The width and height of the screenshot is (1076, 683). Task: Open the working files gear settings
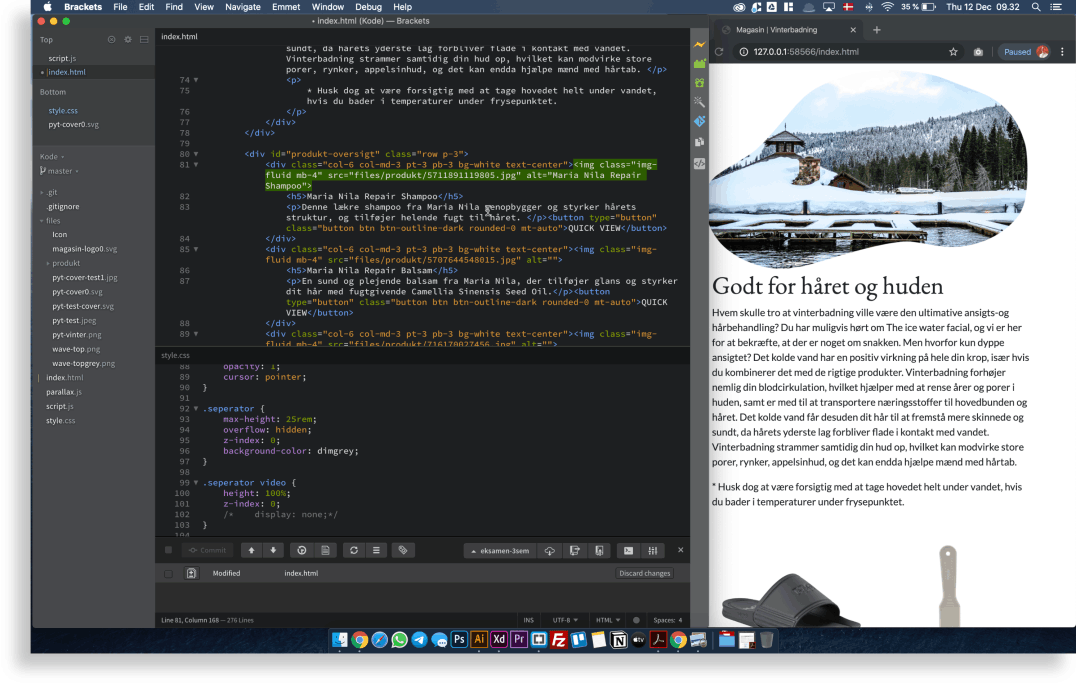coord(128,40)
